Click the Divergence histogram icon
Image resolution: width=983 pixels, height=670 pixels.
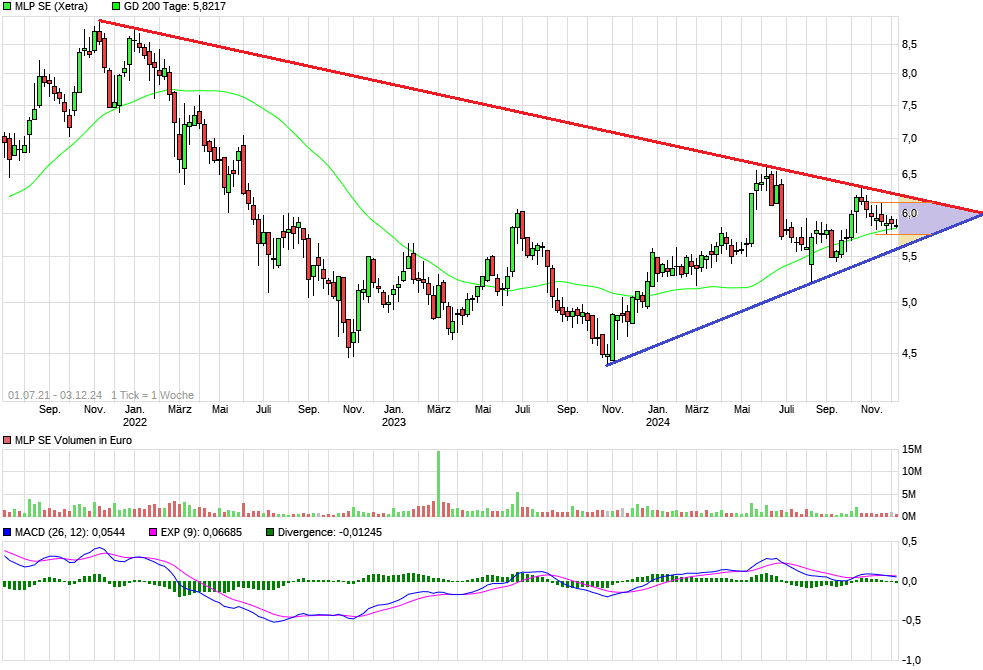(x=268, y=533)
